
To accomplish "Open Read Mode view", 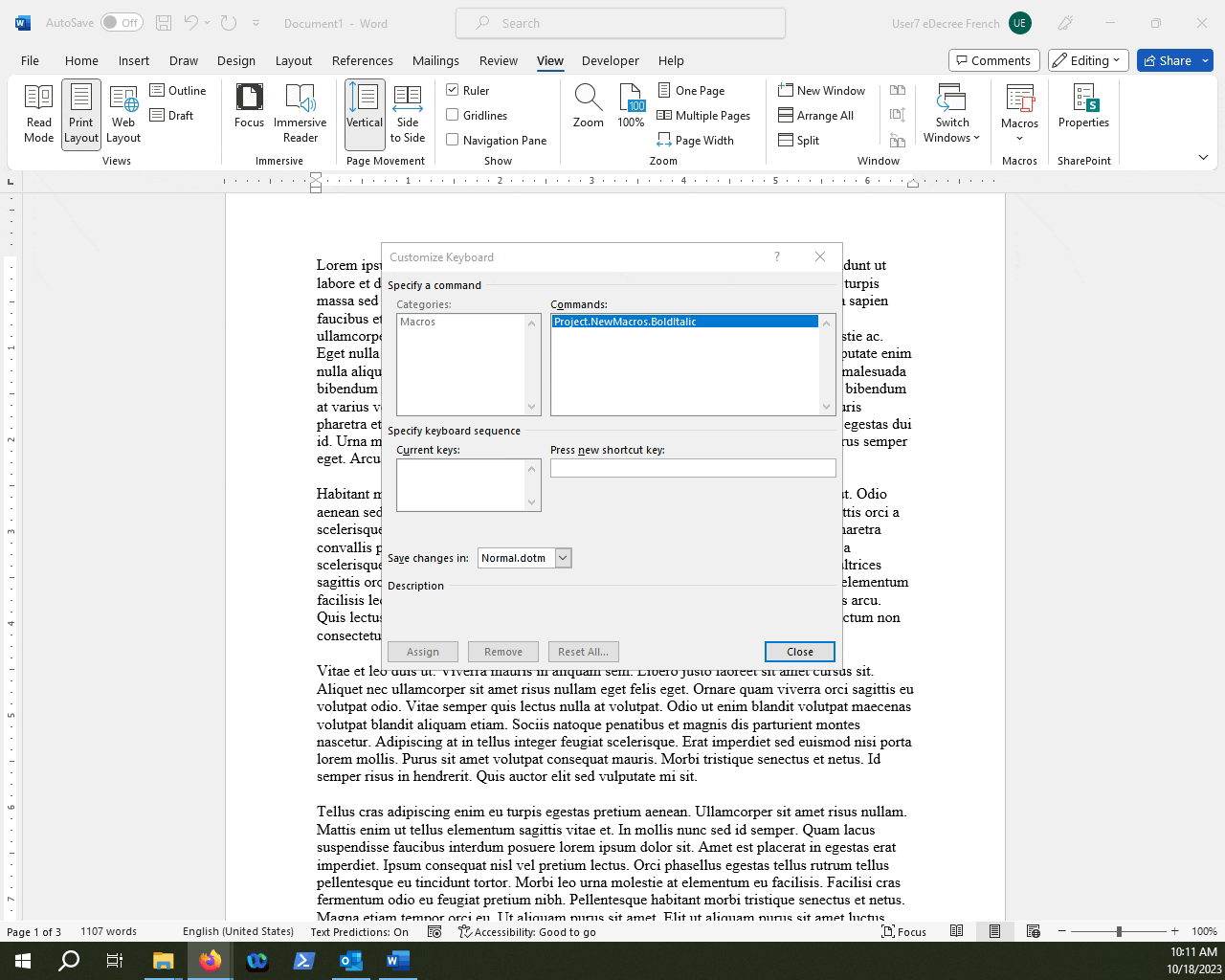I will (x=39, y=113).
